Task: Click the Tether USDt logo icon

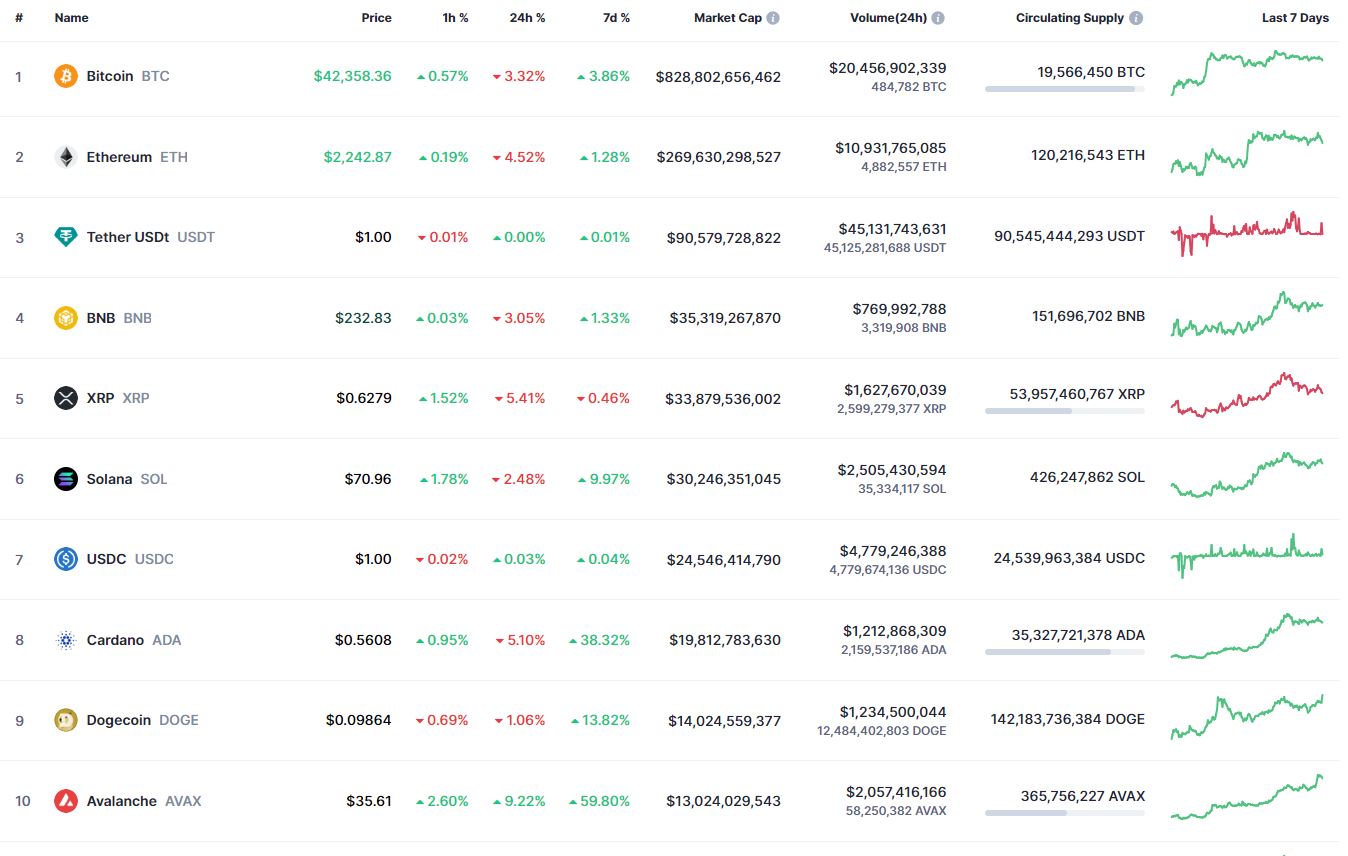Action: 65,237
